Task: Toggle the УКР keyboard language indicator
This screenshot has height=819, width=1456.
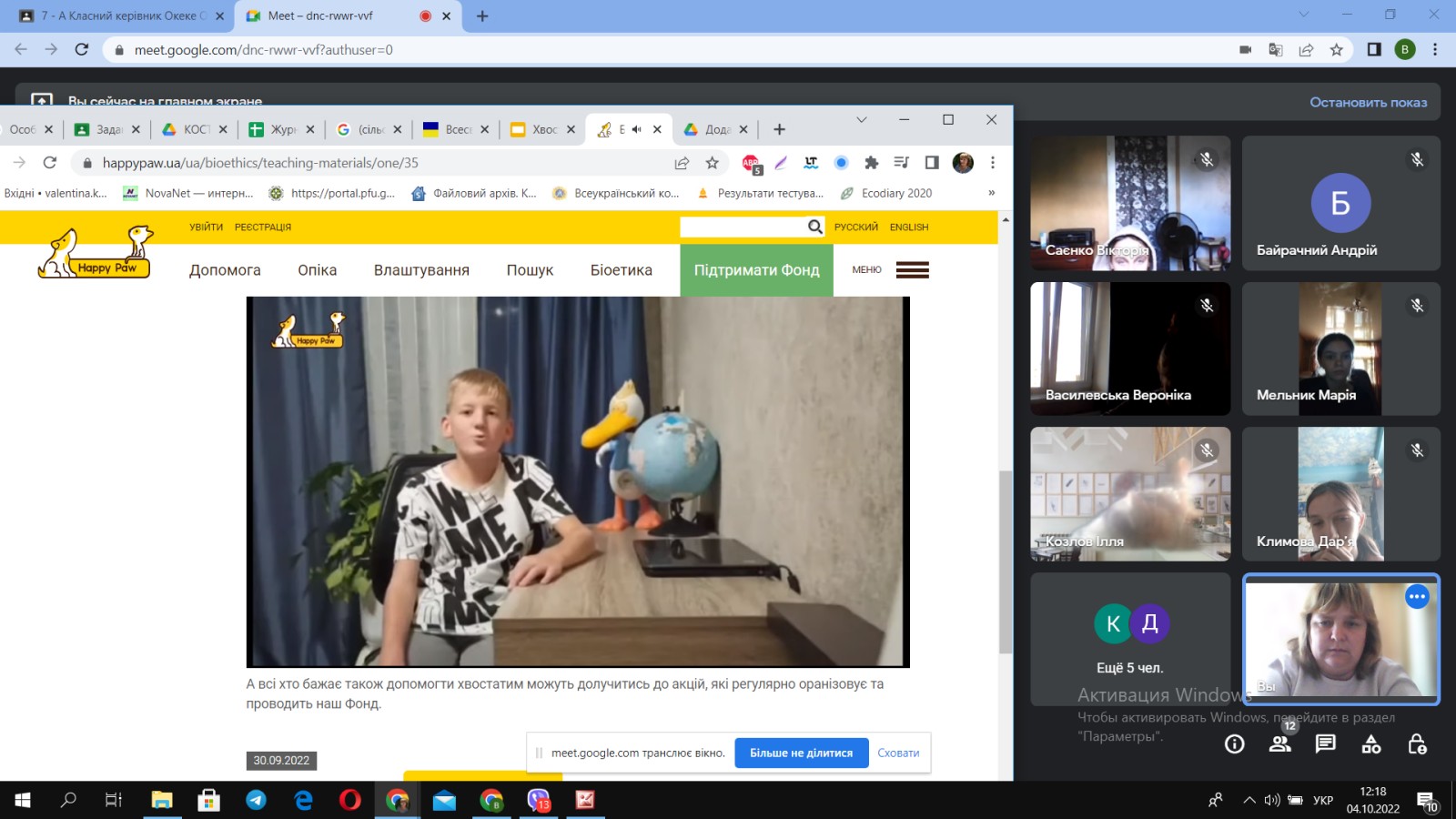Action: 1323,800
